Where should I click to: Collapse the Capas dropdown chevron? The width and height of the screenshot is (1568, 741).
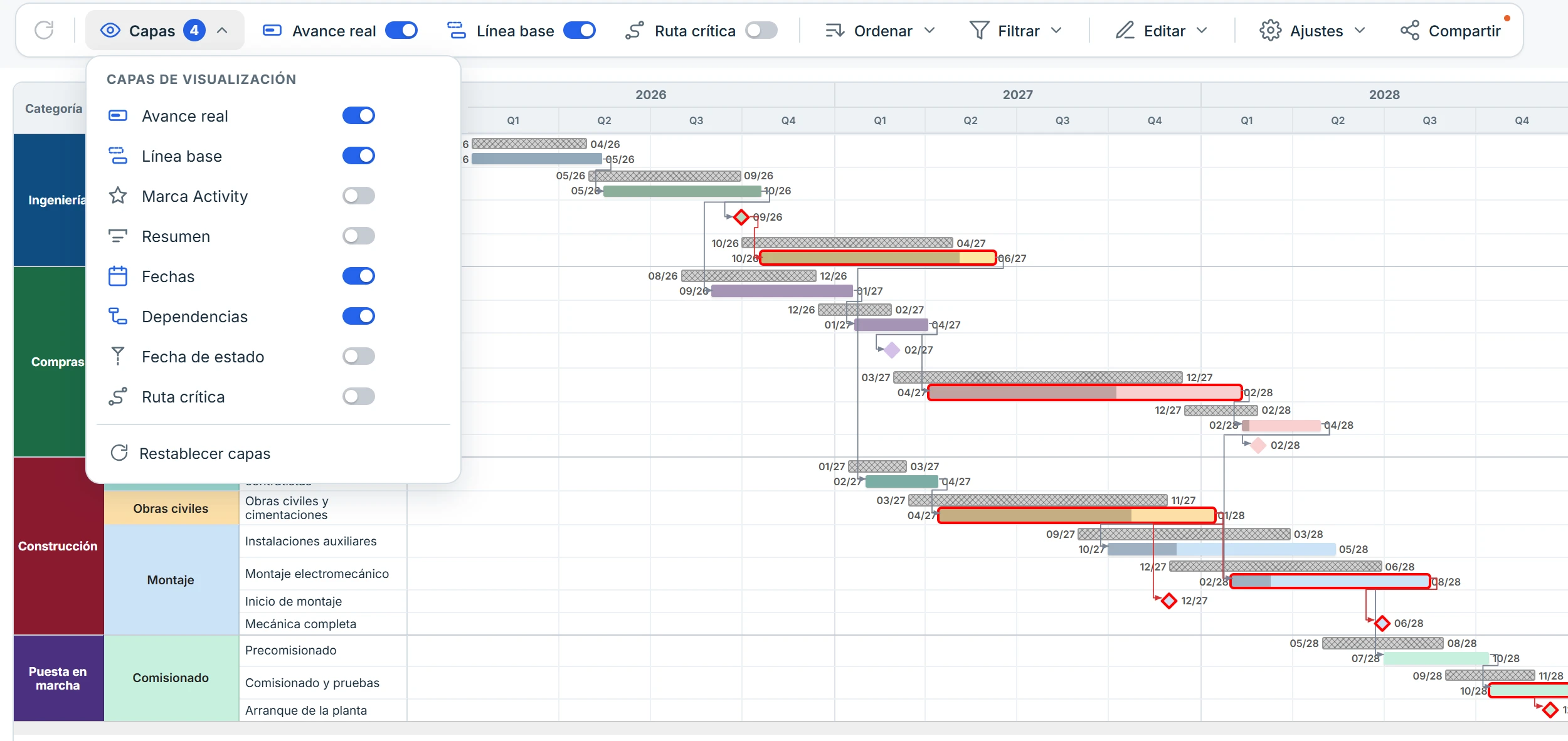[x=222, y=30]
